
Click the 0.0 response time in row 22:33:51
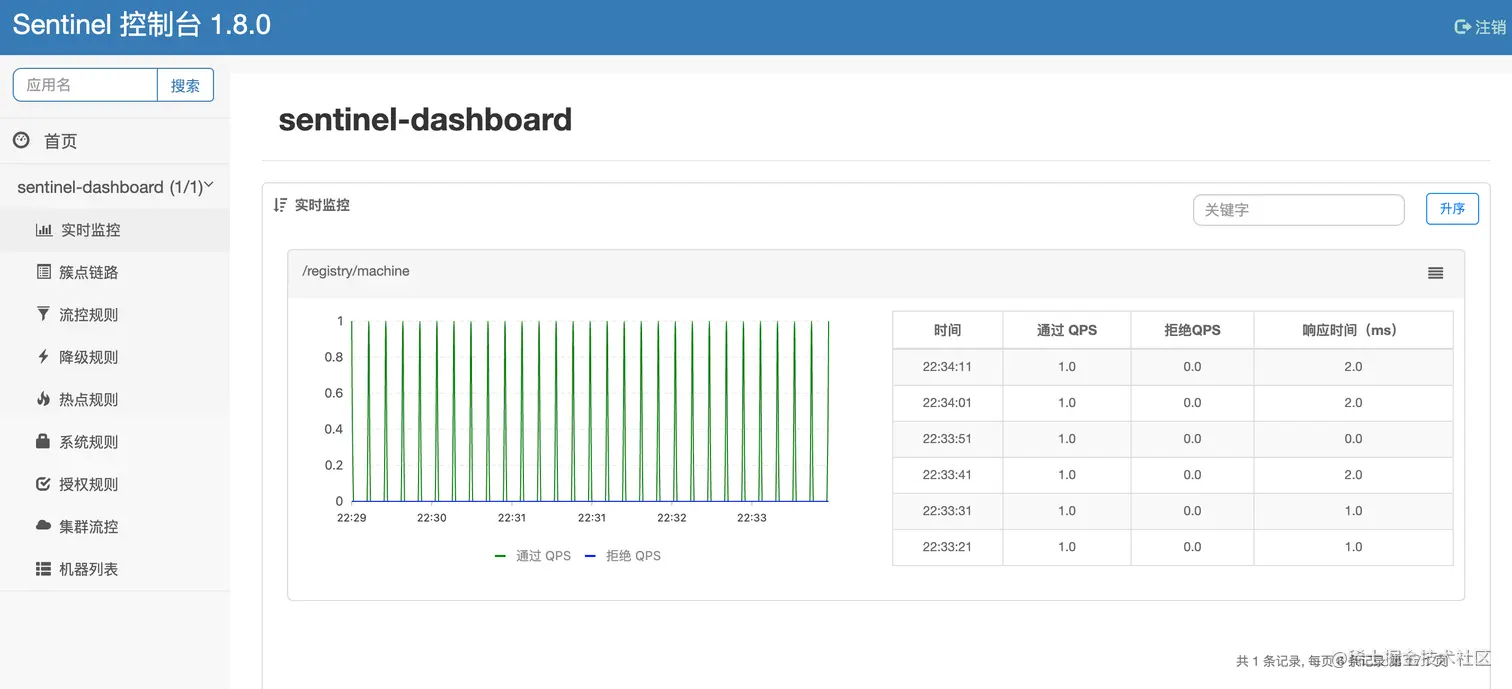[x=1353, y=439]
